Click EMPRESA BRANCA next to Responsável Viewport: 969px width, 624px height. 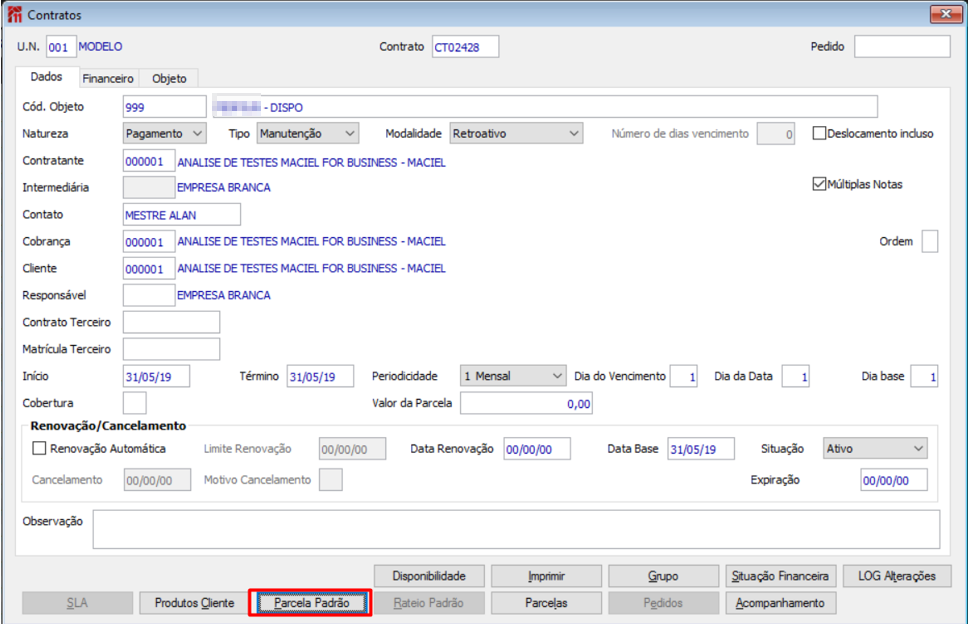coord(224,295)
